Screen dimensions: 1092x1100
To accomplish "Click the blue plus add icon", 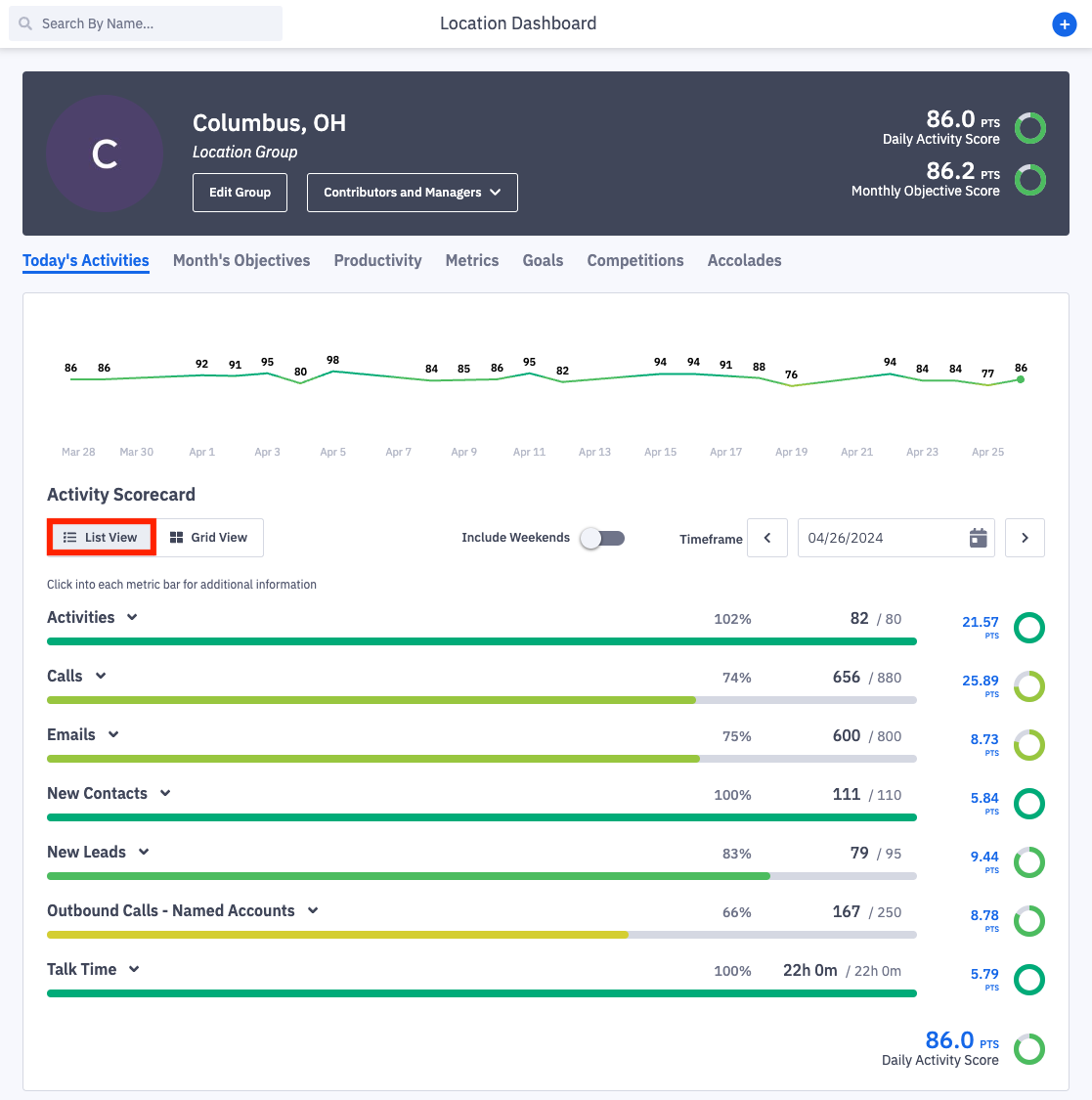I will click(1064, 24).
